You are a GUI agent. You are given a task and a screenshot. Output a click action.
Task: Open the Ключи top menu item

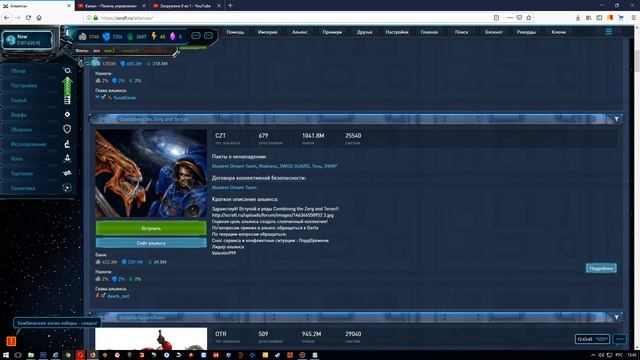pyautogui.click(x=558, y=32)
